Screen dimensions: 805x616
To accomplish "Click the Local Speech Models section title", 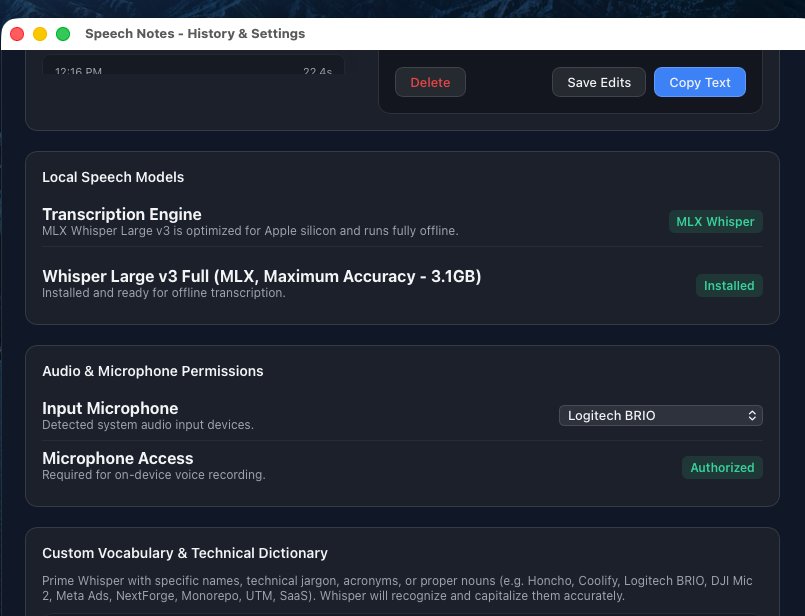I will 113,177.
